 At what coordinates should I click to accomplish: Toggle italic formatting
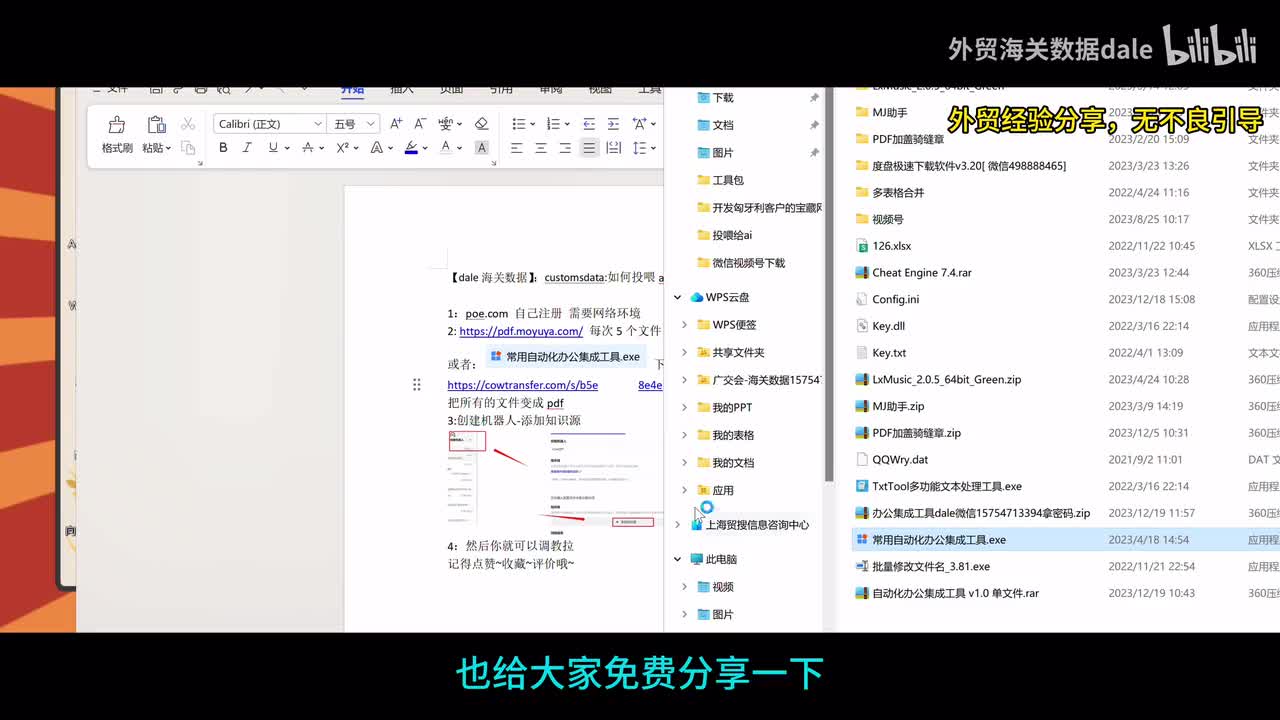coord(247,148)
